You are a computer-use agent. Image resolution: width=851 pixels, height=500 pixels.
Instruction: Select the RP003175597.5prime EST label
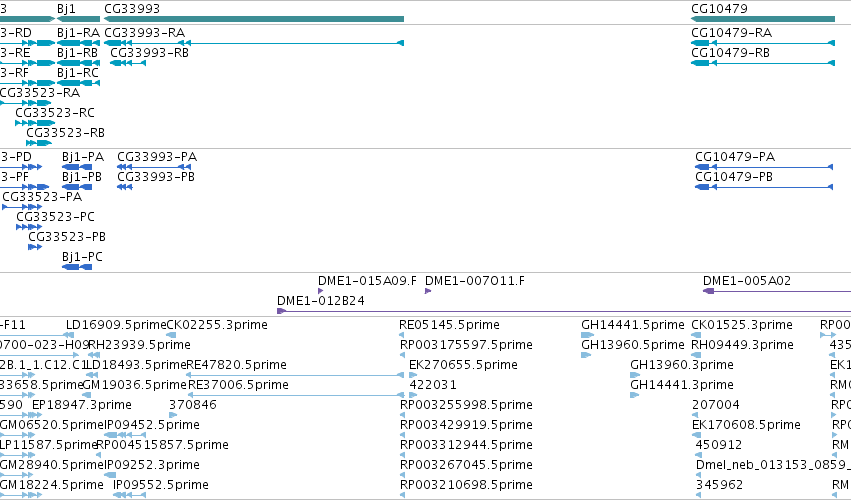point(466,345)
